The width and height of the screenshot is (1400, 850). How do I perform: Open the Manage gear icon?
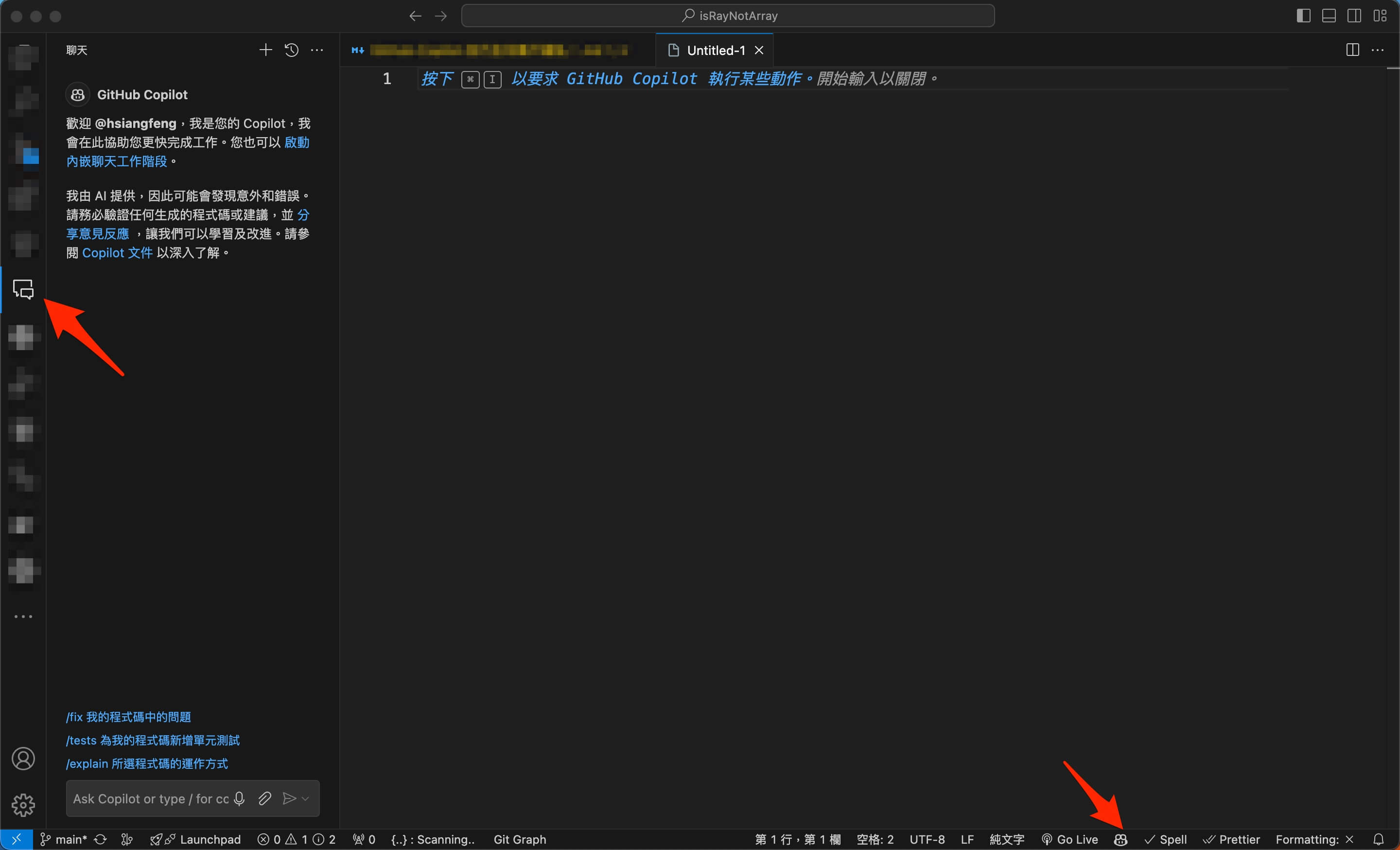click(23, 805)
